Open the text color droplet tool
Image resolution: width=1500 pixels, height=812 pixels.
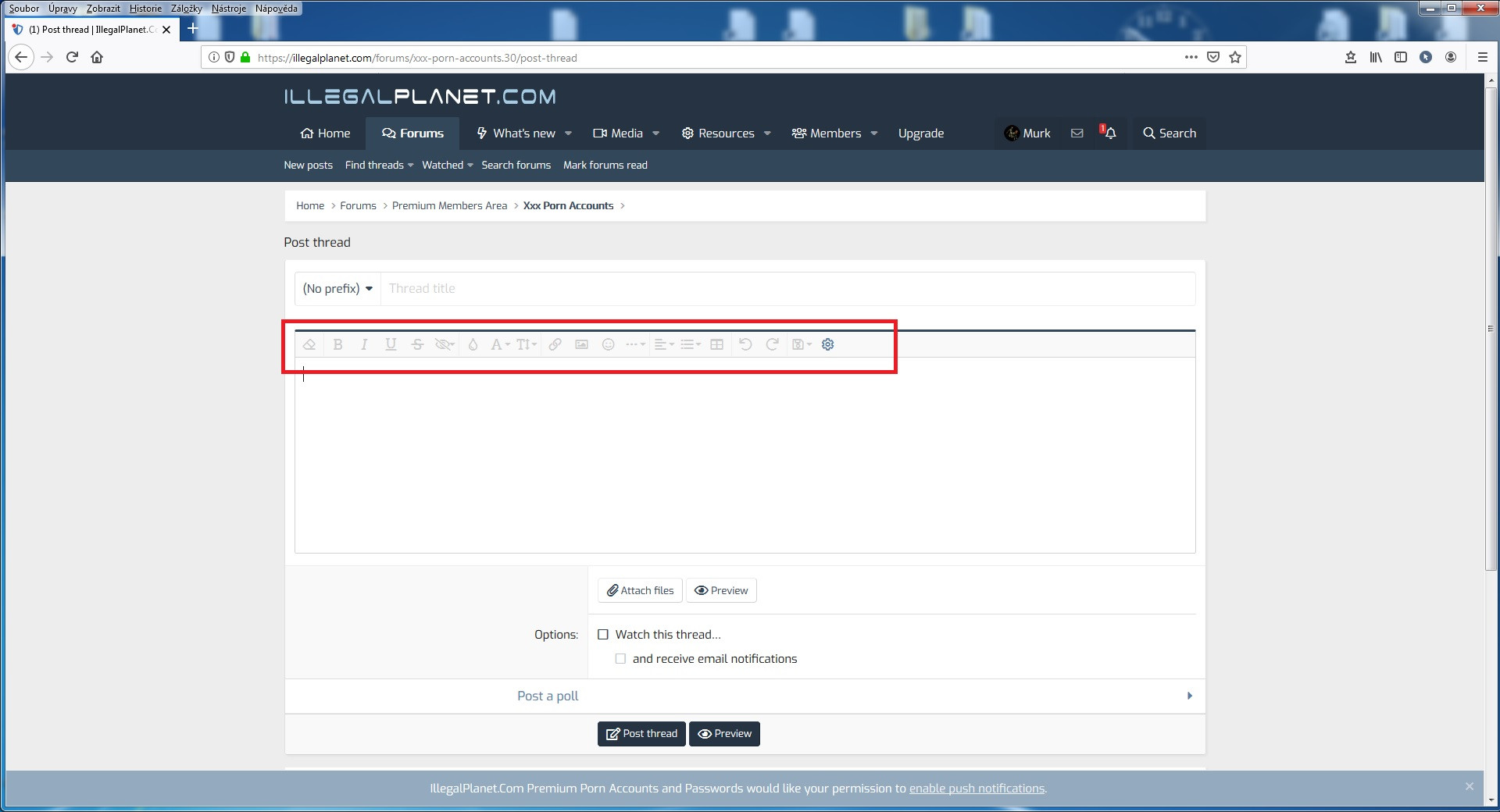(x=473, y=344)
